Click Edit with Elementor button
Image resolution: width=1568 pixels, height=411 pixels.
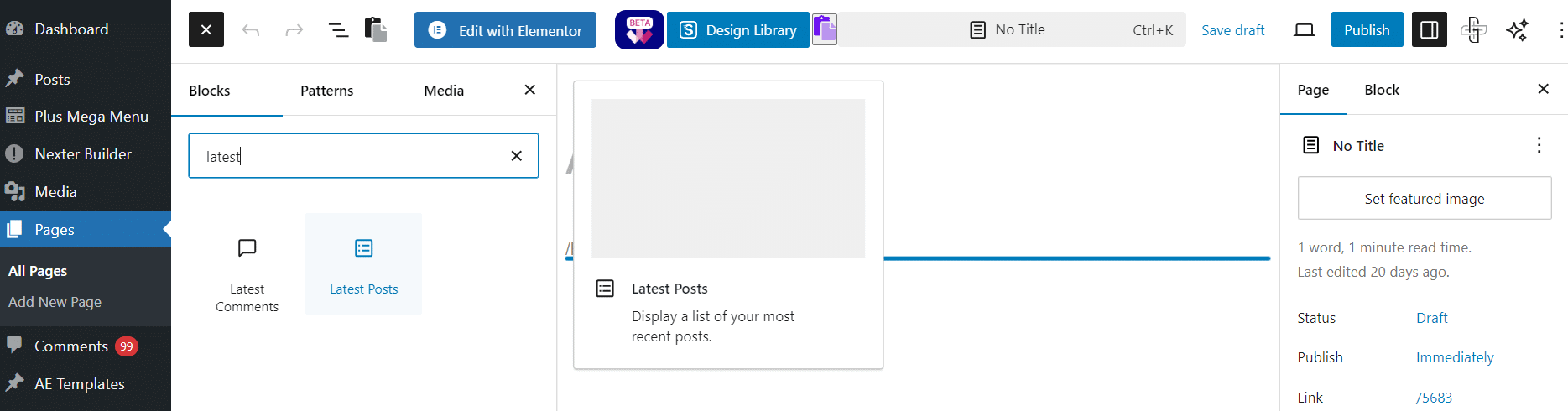click(505, 30)
